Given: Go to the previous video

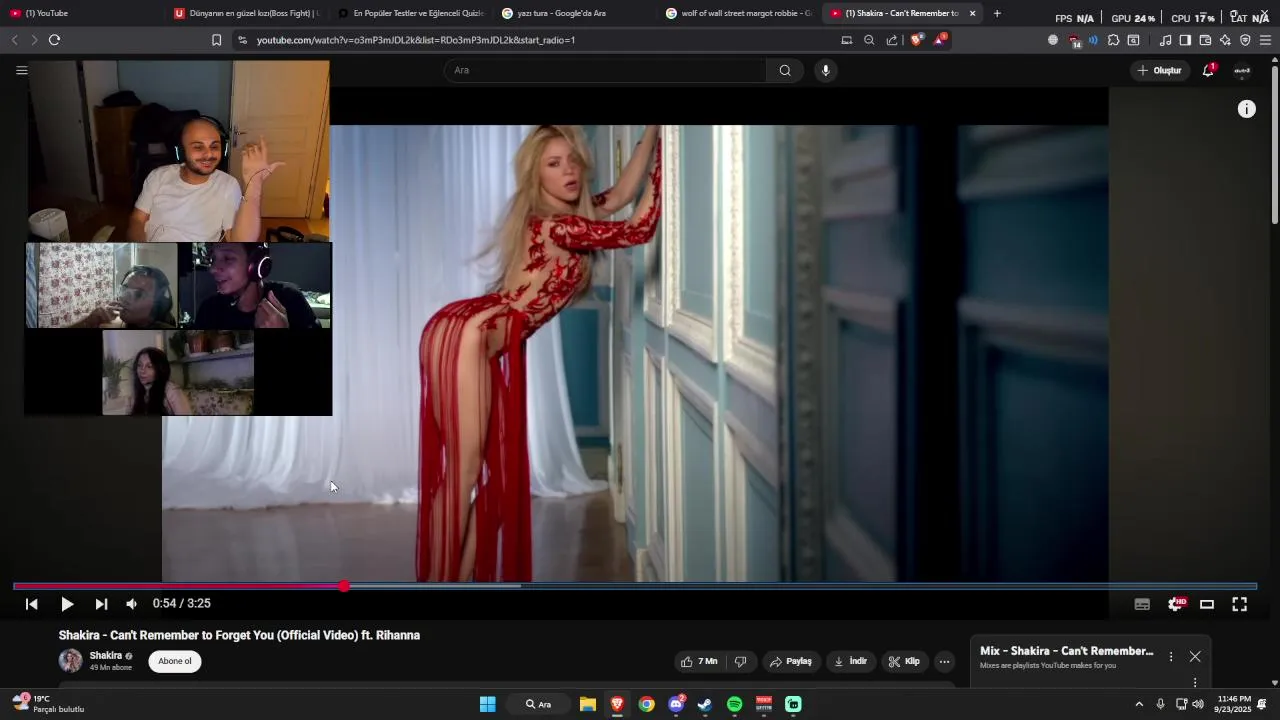Looking at the screenshot, I should [x=31, y=604].
